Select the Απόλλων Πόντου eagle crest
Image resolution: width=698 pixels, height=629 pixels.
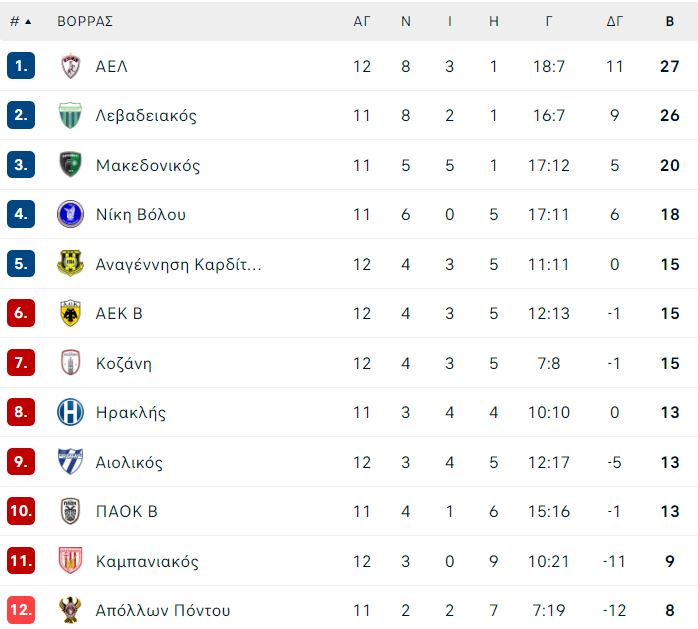click(70, 610)
